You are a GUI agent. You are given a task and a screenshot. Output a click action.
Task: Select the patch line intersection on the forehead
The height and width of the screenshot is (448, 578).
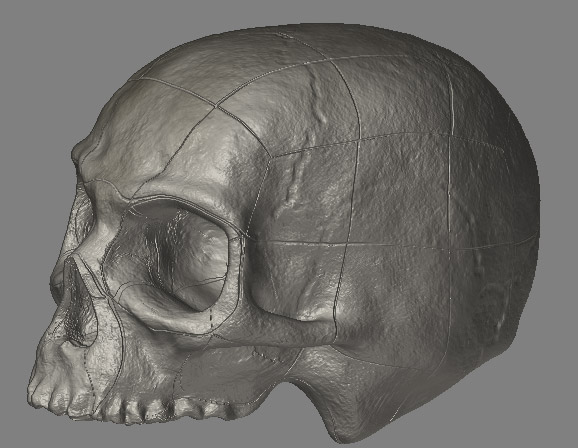tap(216, 106)
